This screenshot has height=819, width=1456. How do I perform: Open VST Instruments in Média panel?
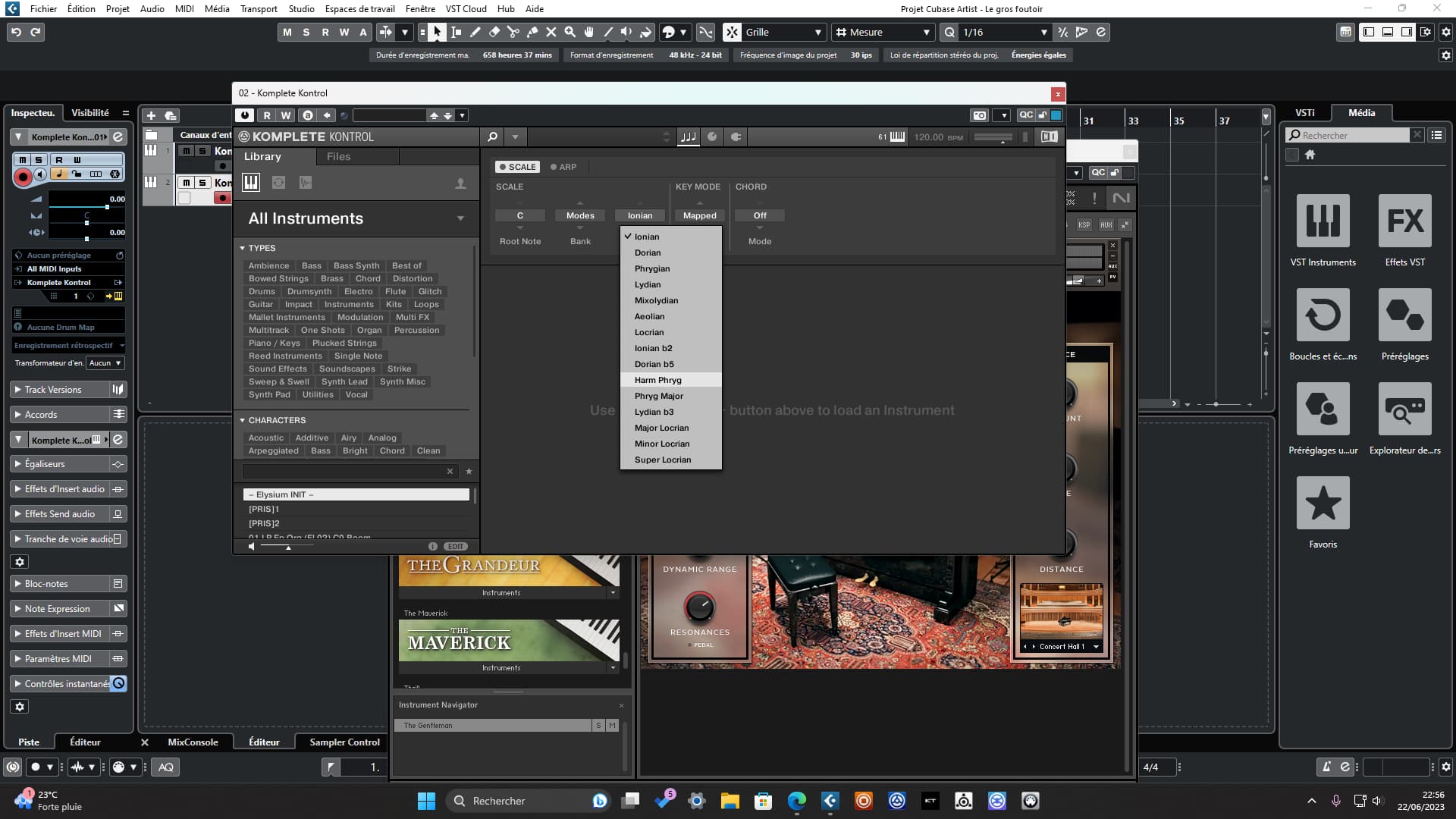[1323, 221]
